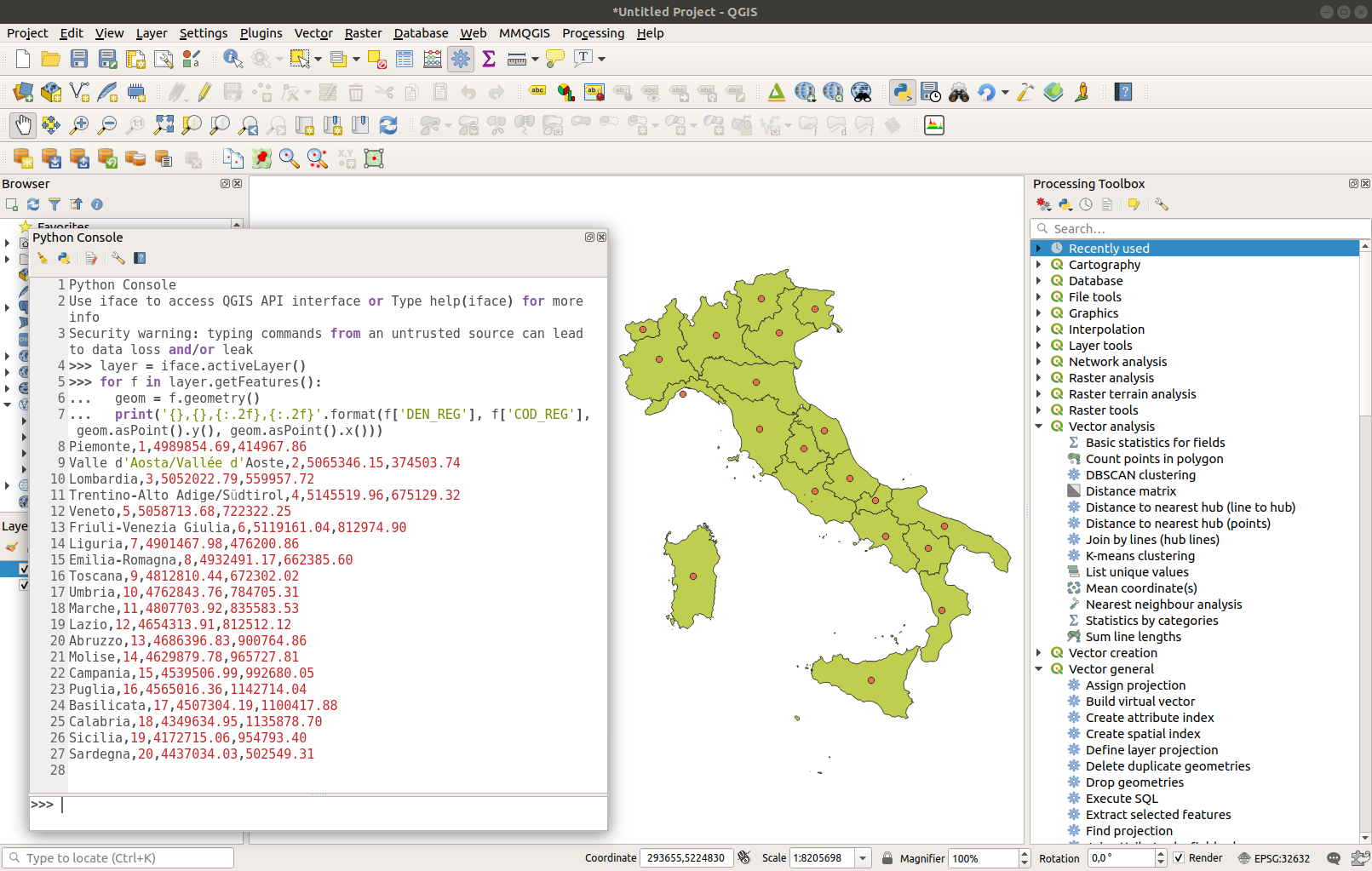
Task: Click the Zoom Full extent icon
Action: pyautogui.click(x=164, y=125)
